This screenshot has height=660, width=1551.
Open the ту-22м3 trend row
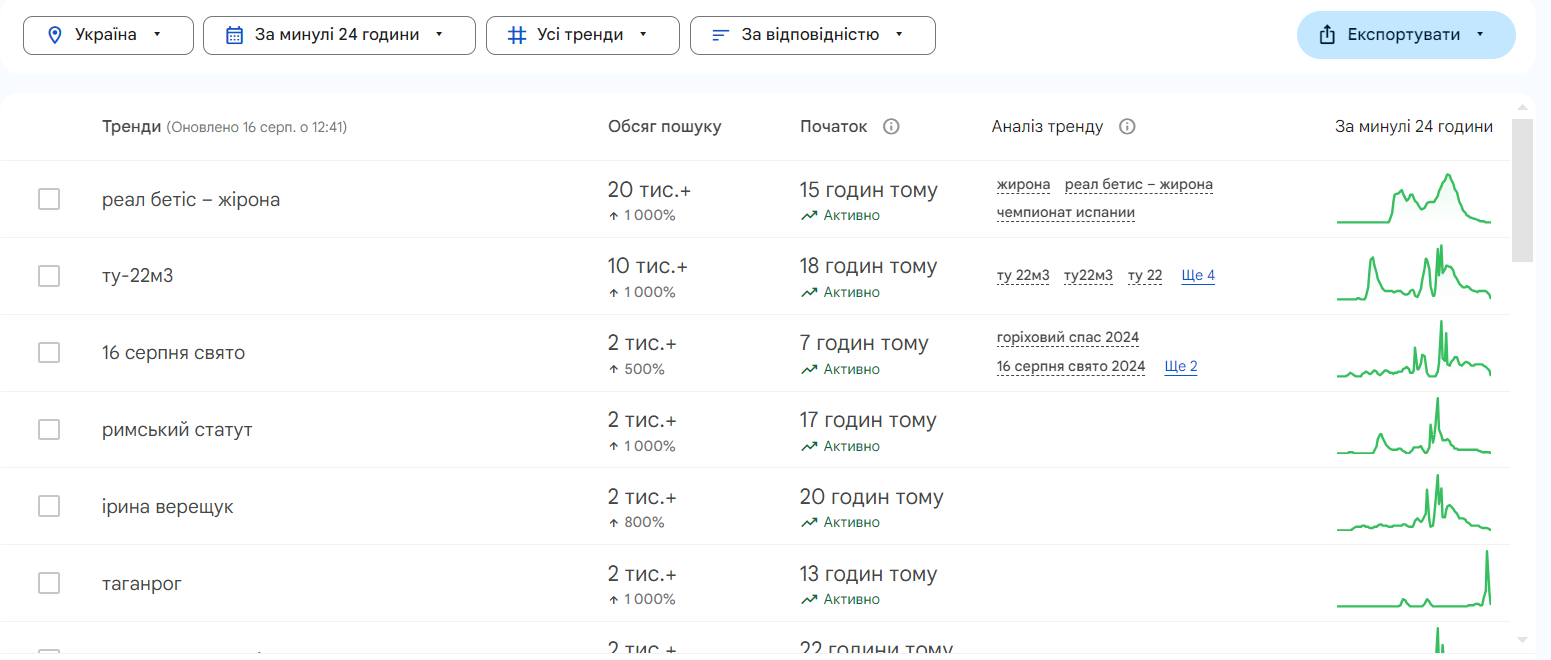coord(138,276)
